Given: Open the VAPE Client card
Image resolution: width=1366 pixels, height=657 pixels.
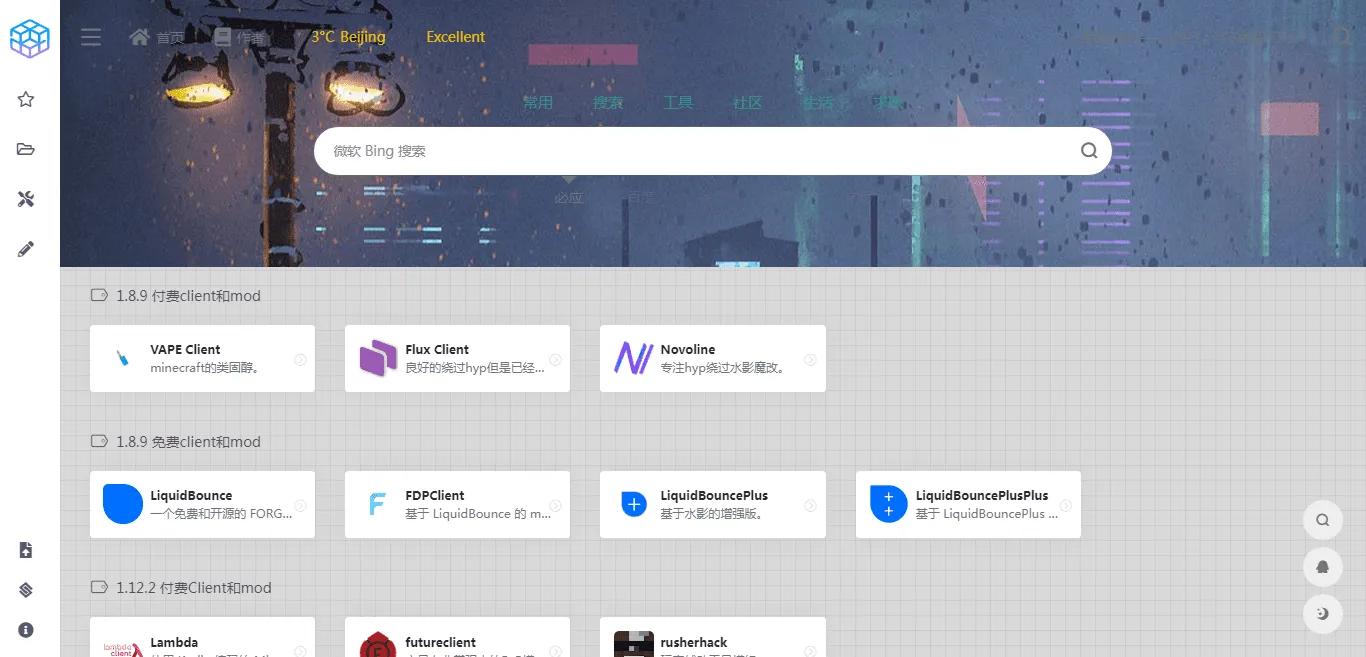Looking at the screenshot, I should click(202, 358).
